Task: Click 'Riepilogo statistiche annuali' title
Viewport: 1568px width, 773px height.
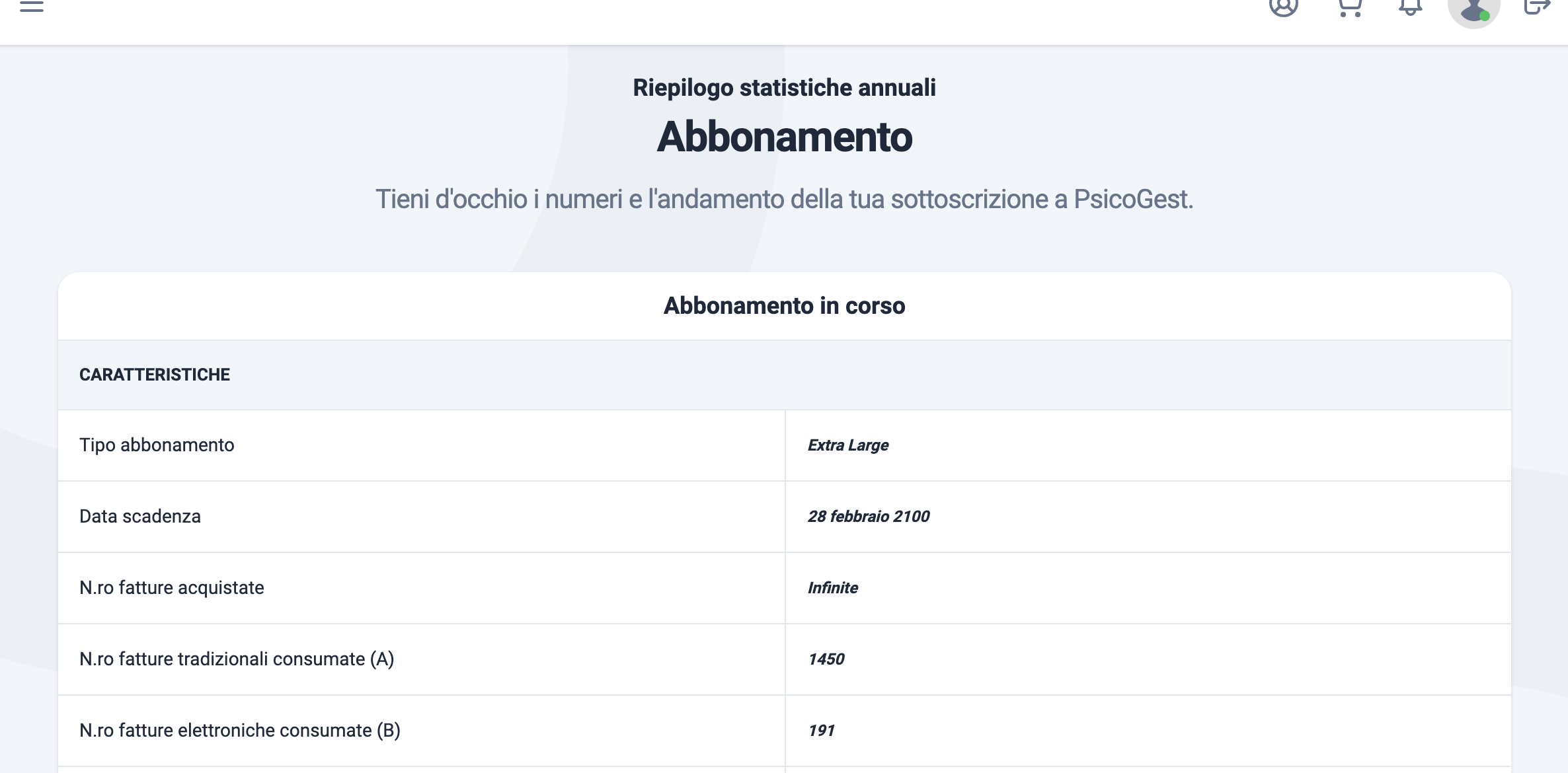Action: point(784,88)
